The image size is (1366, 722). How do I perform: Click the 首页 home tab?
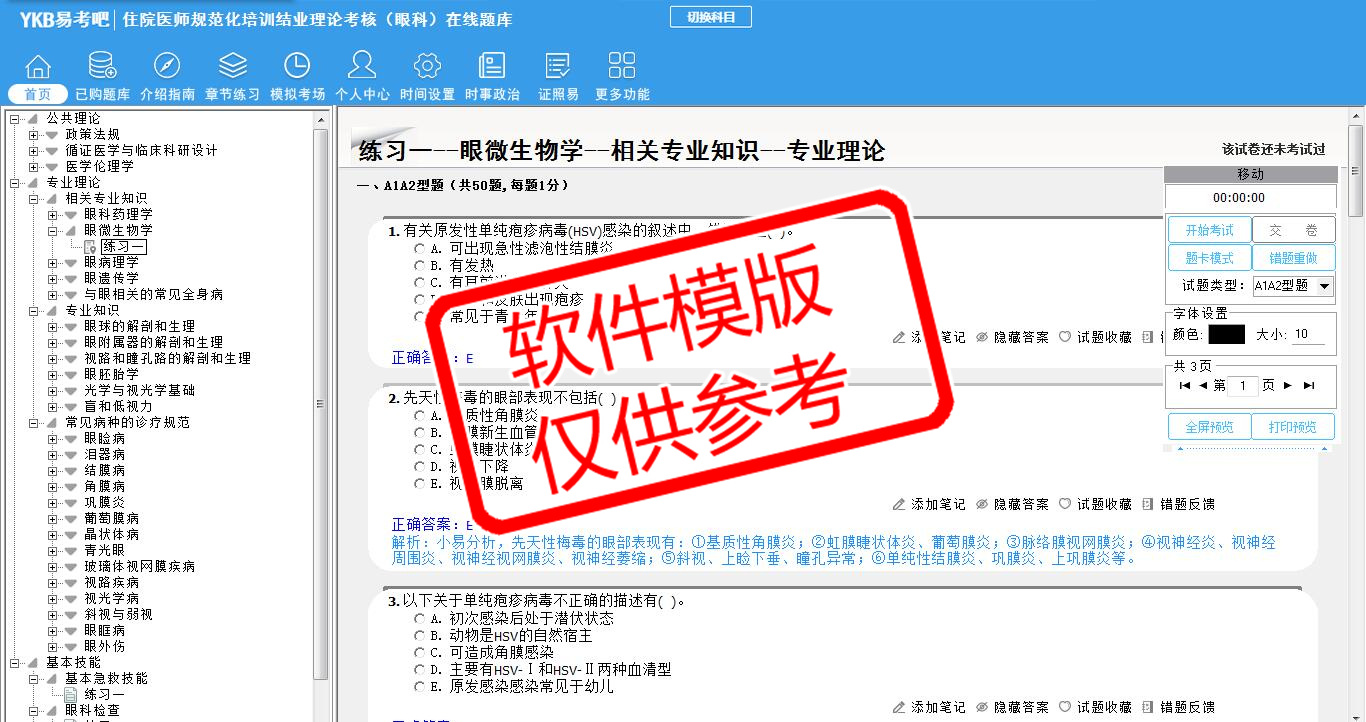tap(38, 94)
